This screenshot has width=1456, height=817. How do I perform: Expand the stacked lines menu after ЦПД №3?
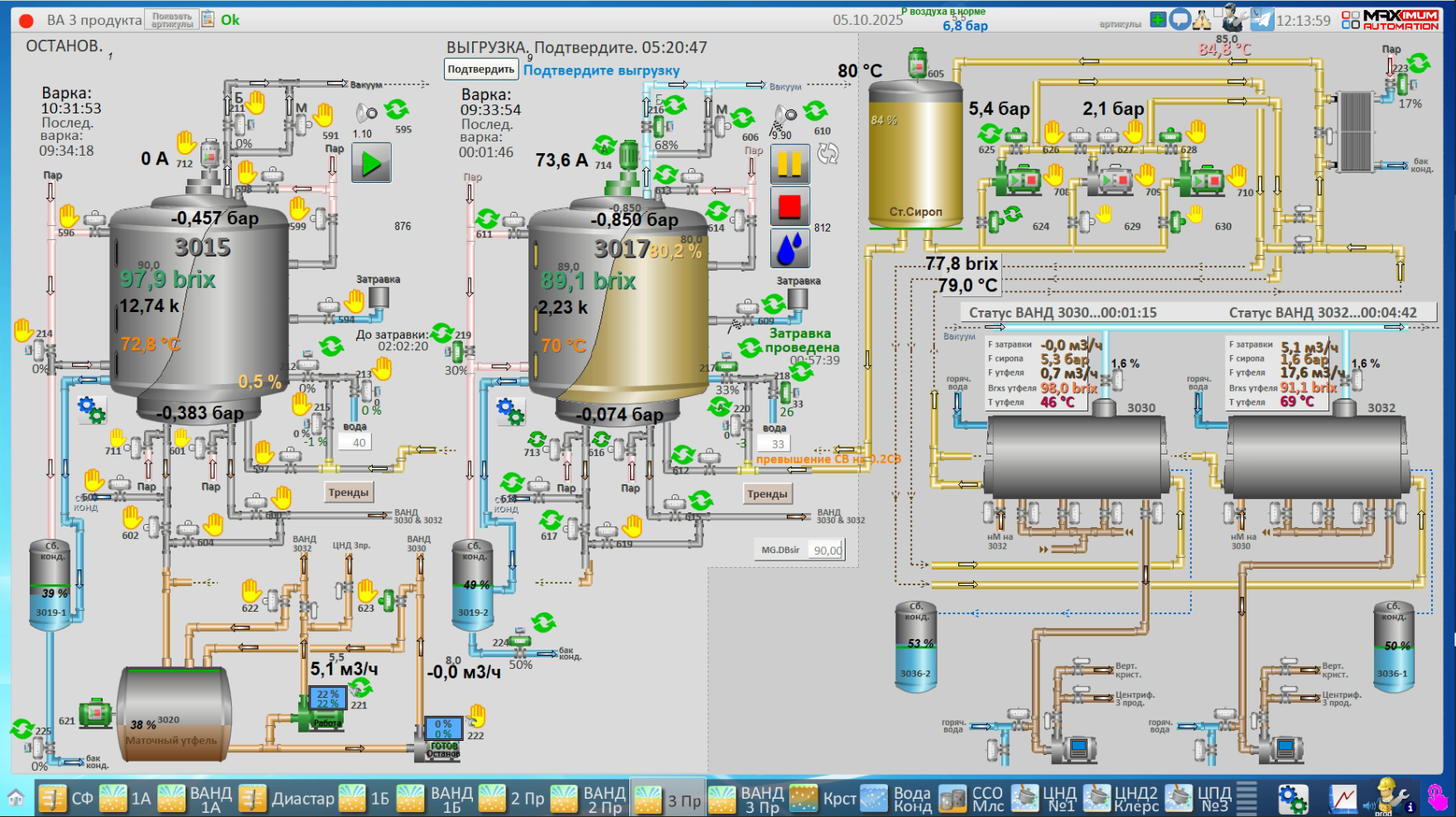point(1246,798)
